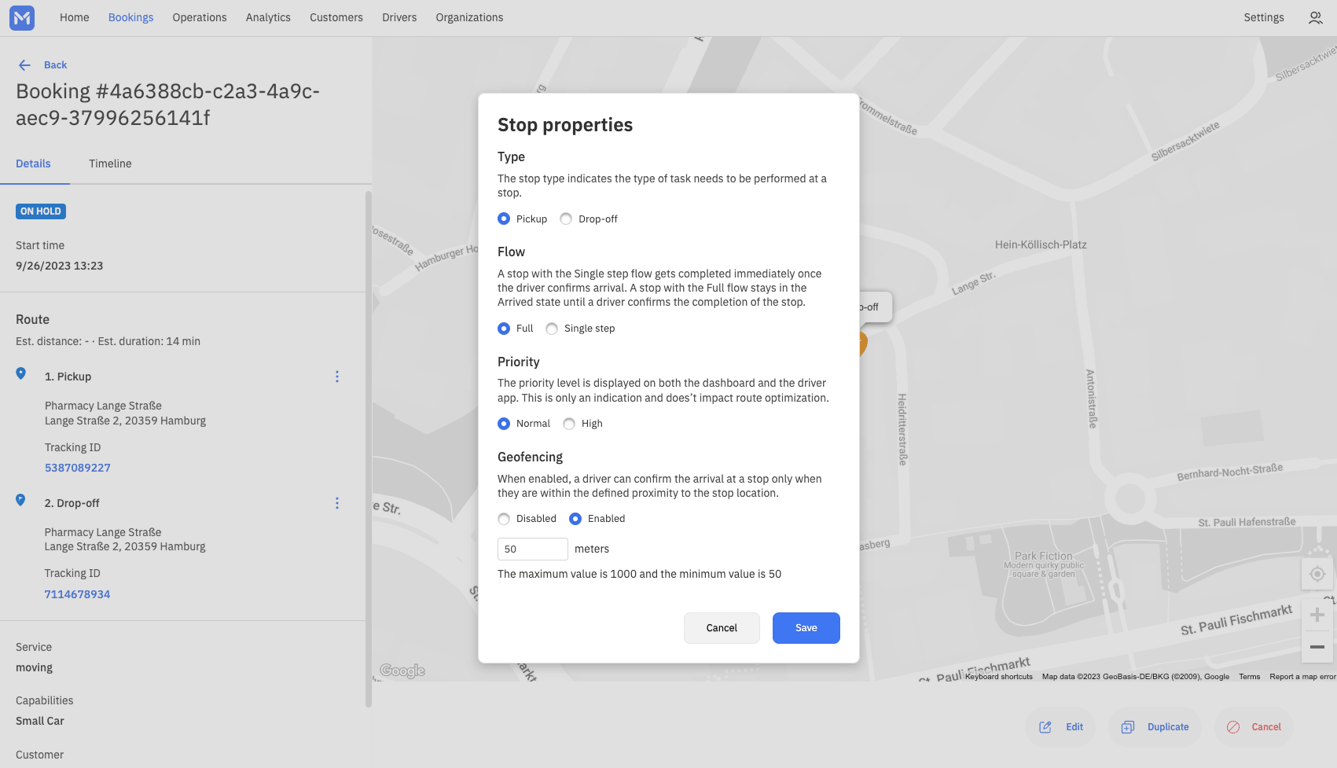Screen dimensions: 1337x768
Task: Click the '2. Drop-off' stop title
Action: click(72, 503)
